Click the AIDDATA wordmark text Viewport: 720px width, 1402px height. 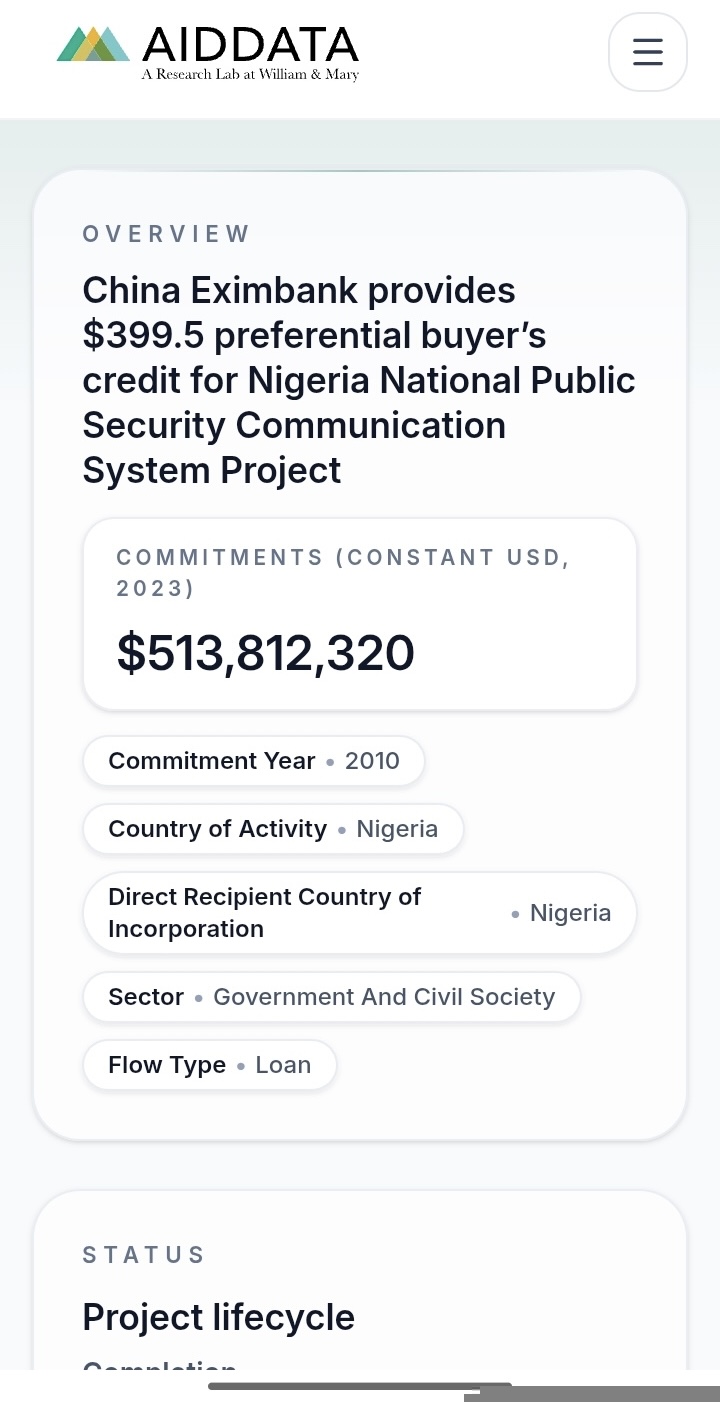(x=250, y=45)
